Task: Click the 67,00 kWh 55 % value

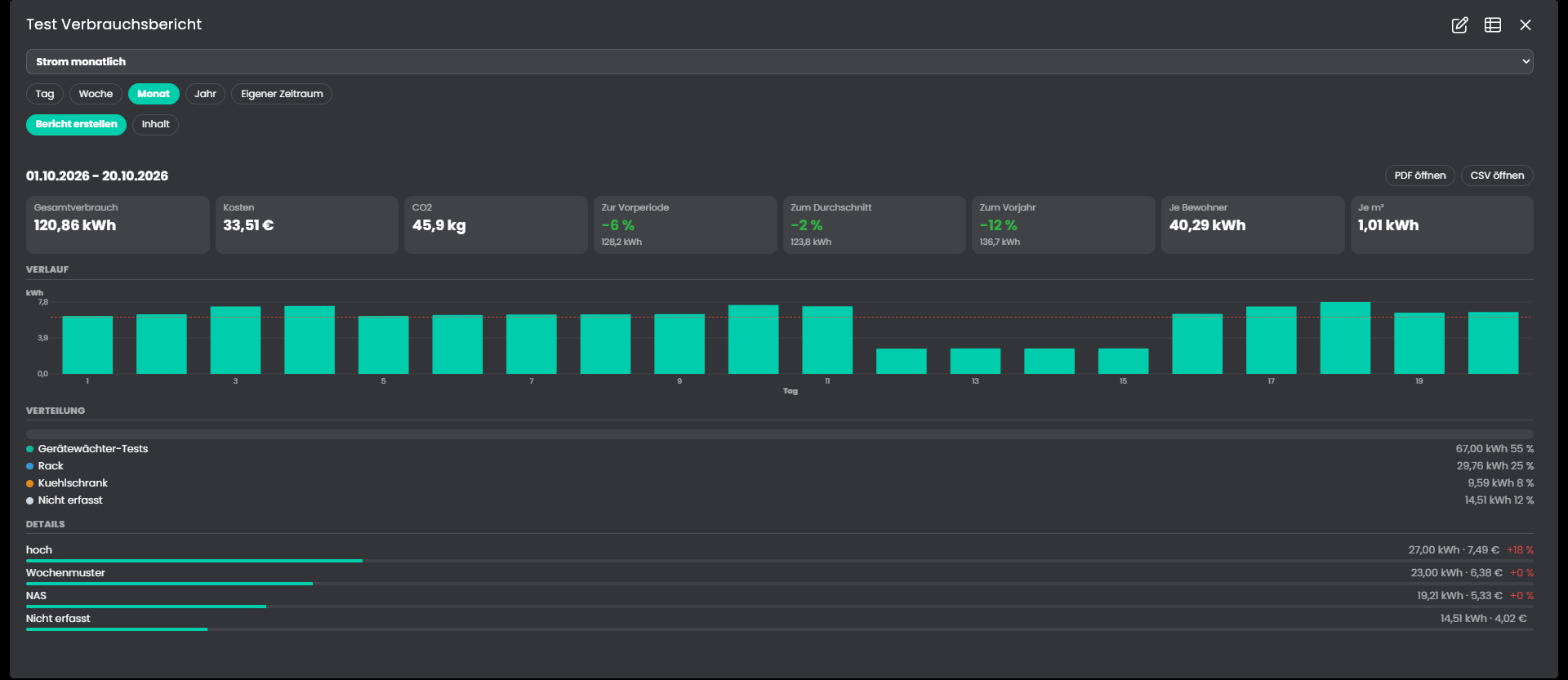Action: click(x=1495, y=449)
